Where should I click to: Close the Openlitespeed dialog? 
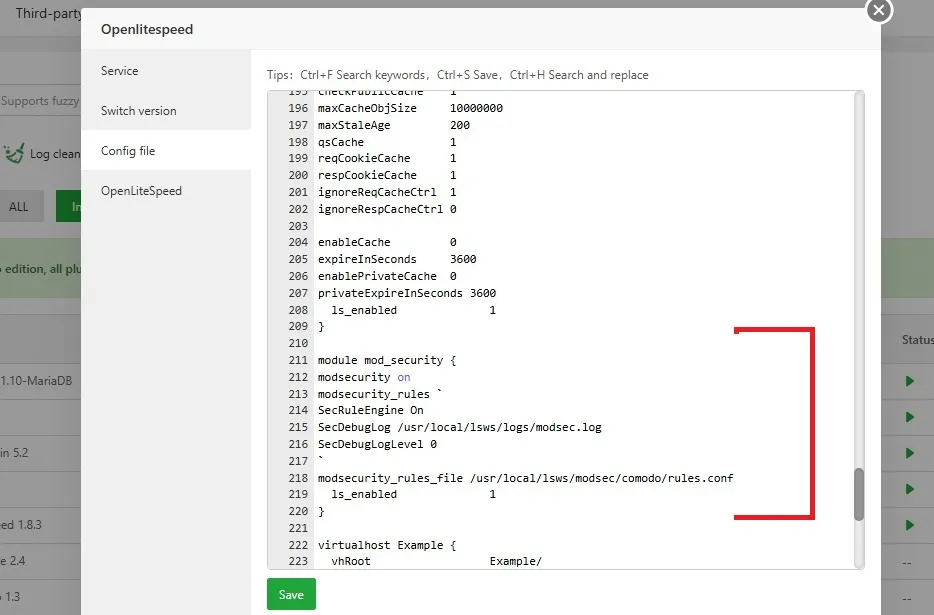[x=878, y=11]
